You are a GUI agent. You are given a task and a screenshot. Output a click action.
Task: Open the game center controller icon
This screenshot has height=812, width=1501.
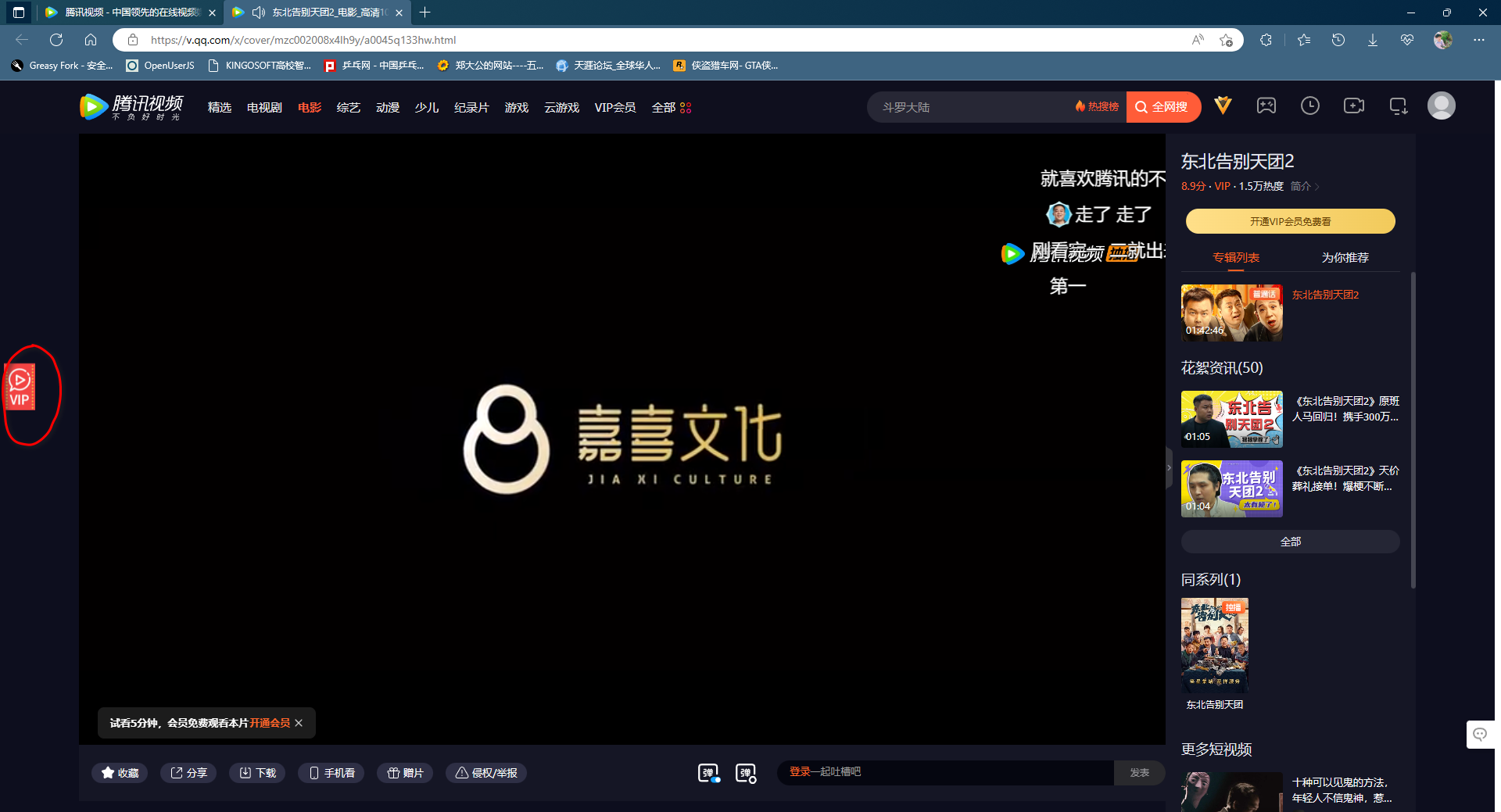pyautogui.click(x=1266, y=106)
